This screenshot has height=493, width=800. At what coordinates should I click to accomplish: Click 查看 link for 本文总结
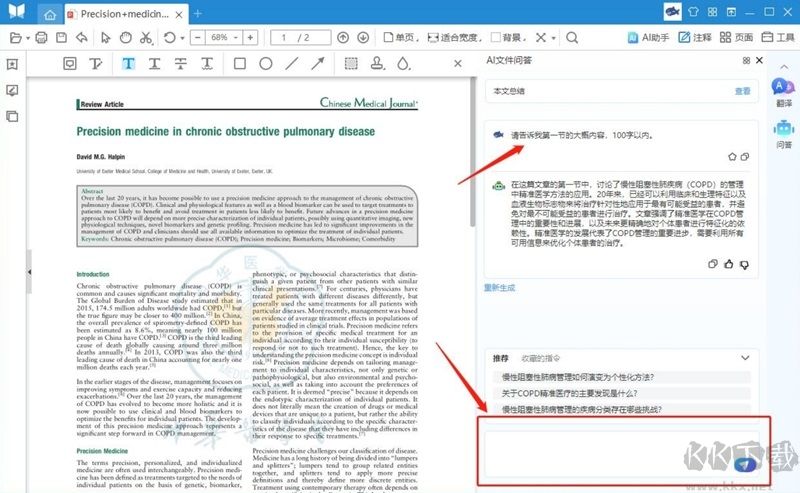(742, 91)
